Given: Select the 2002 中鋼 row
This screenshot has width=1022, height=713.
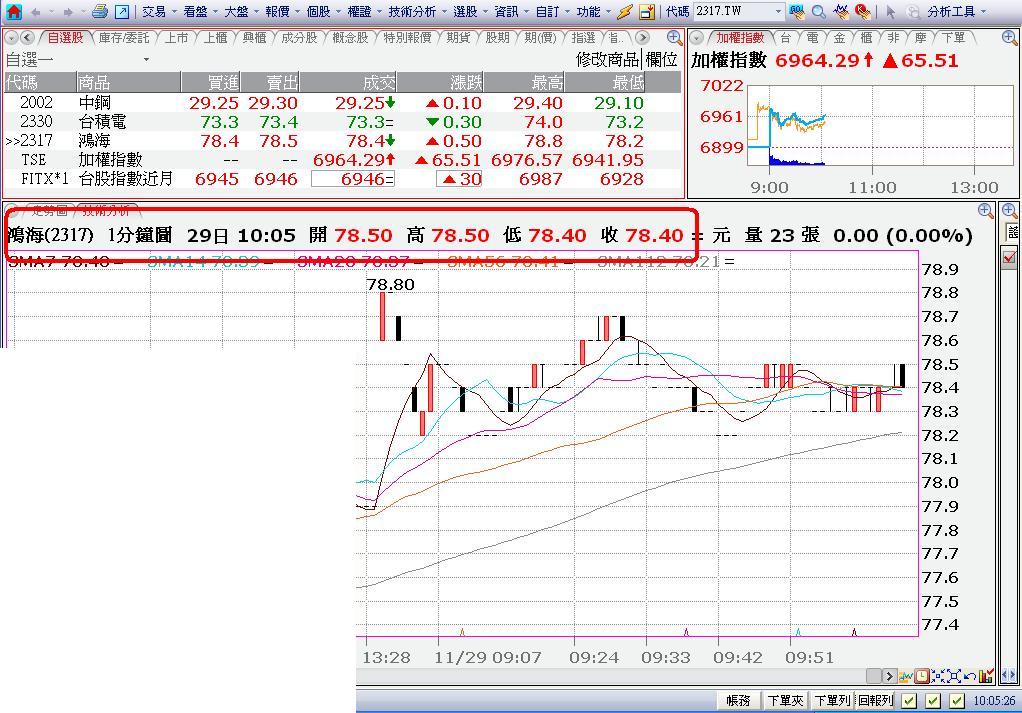Looking at the screenshot, I should click(x=342, y=102).
